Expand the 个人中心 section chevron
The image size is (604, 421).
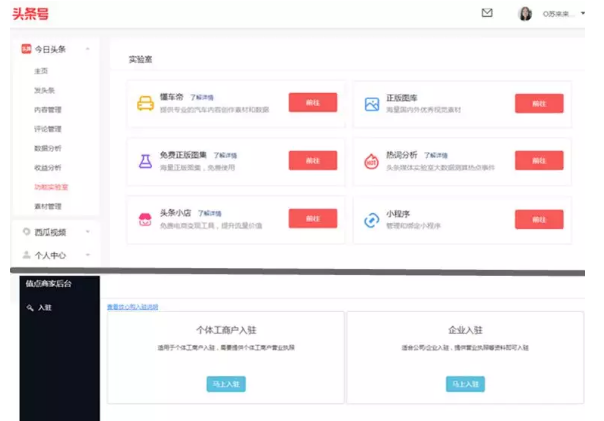[x=88, y=255]
